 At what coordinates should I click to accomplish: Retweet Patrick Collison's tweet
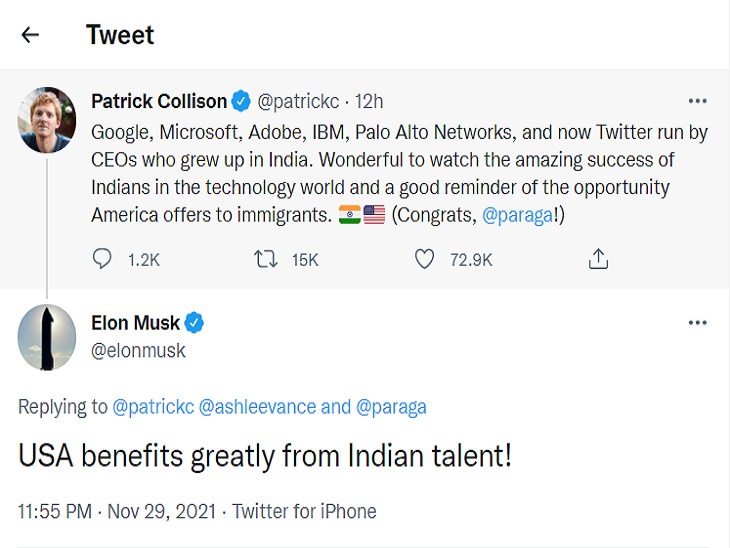coord(265,259)
